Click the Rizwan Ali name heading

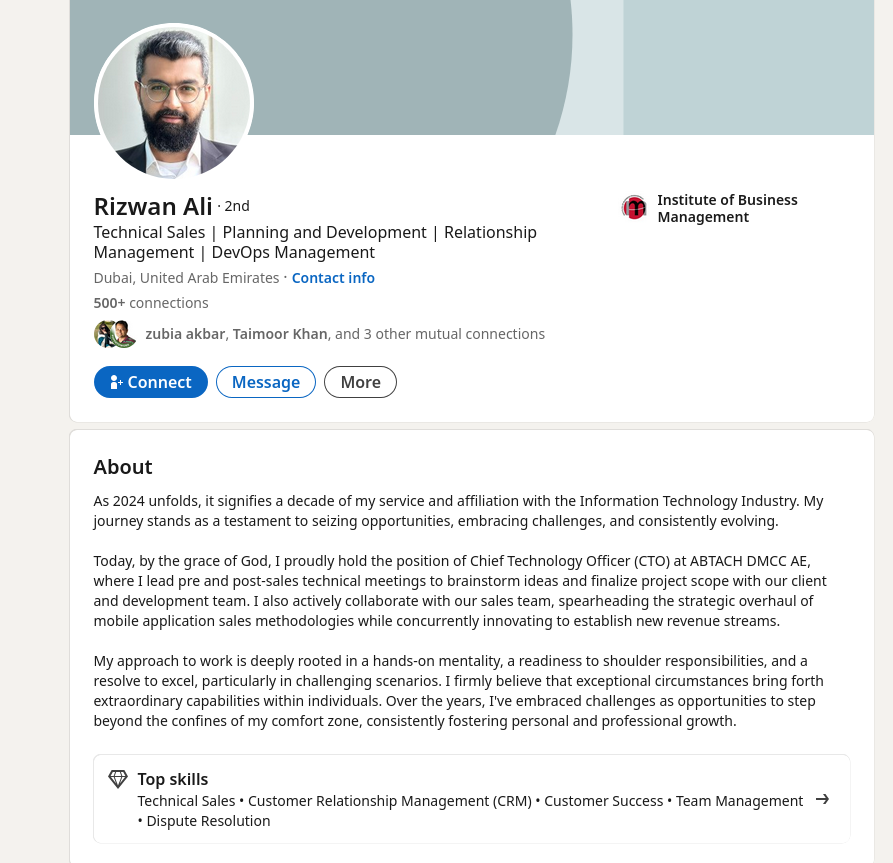tap(153, 207)
